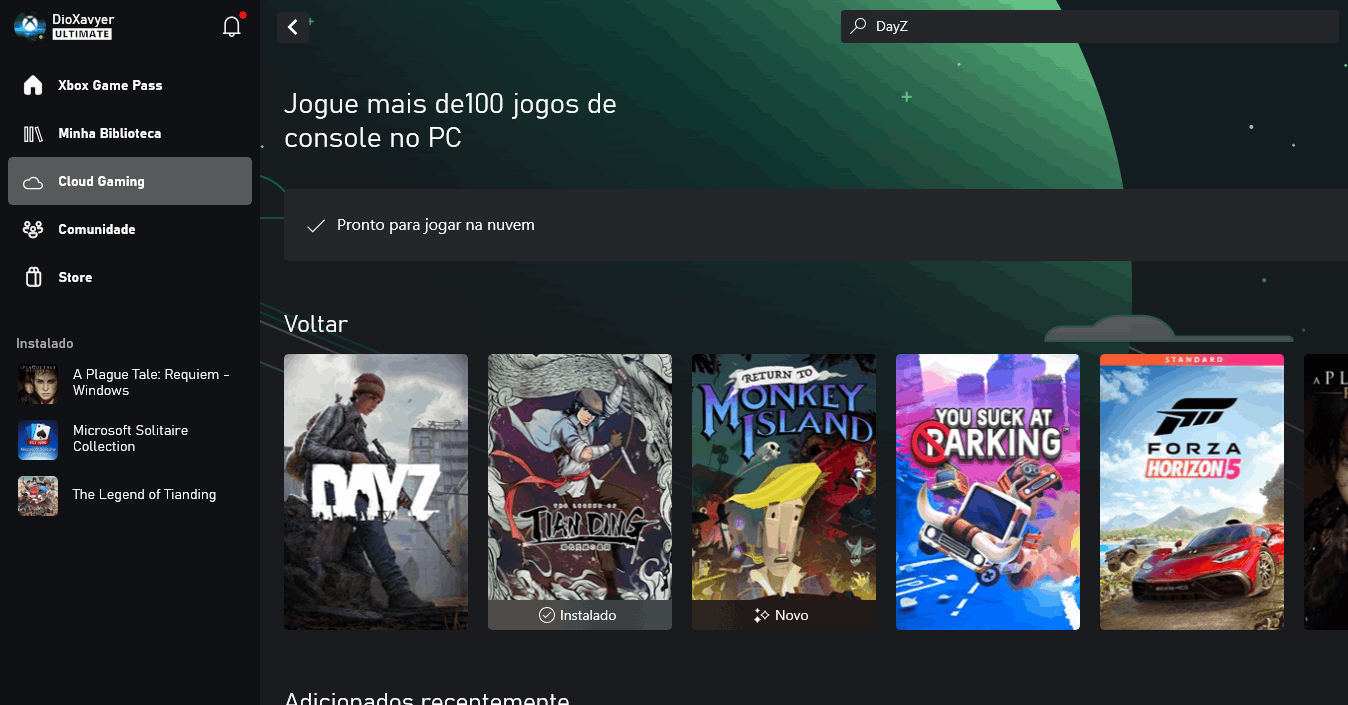The height and width of the screenshot is (705, 1348).
Task: Open the Comunidade section
Action: (130, 229)
